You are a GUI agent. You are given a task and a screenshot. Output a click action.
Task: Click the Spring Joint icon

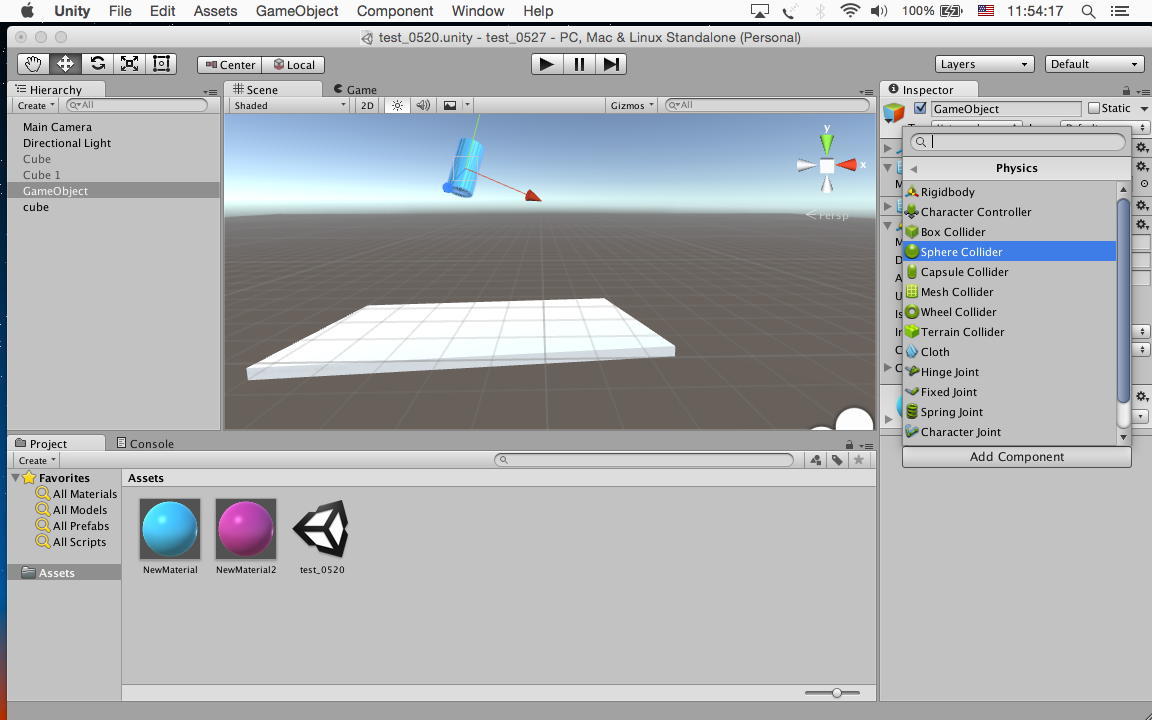[912, 411]
